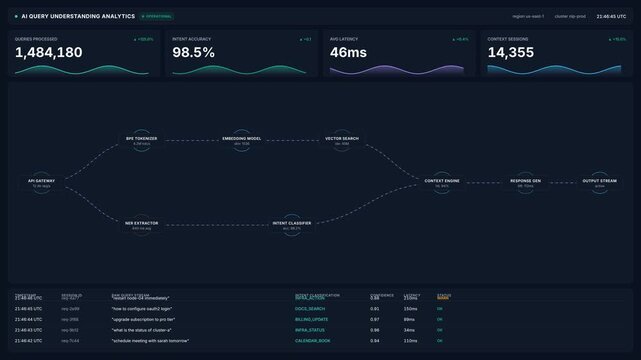Select the Intent Classifier node
The height and width of the screenshot is (360, 641).
tap(292, 225)
